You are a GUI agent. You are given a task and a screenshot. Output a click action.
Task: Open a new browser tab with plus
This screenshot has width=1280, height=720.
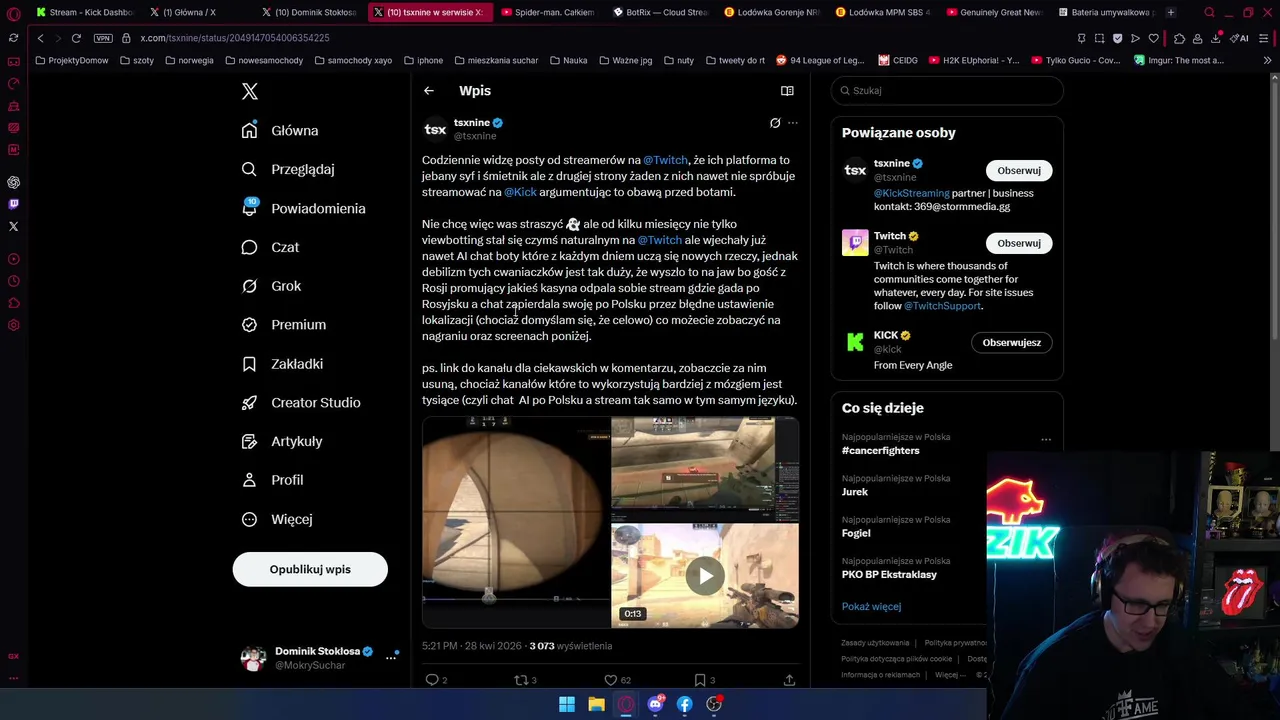click(1170, 12)
